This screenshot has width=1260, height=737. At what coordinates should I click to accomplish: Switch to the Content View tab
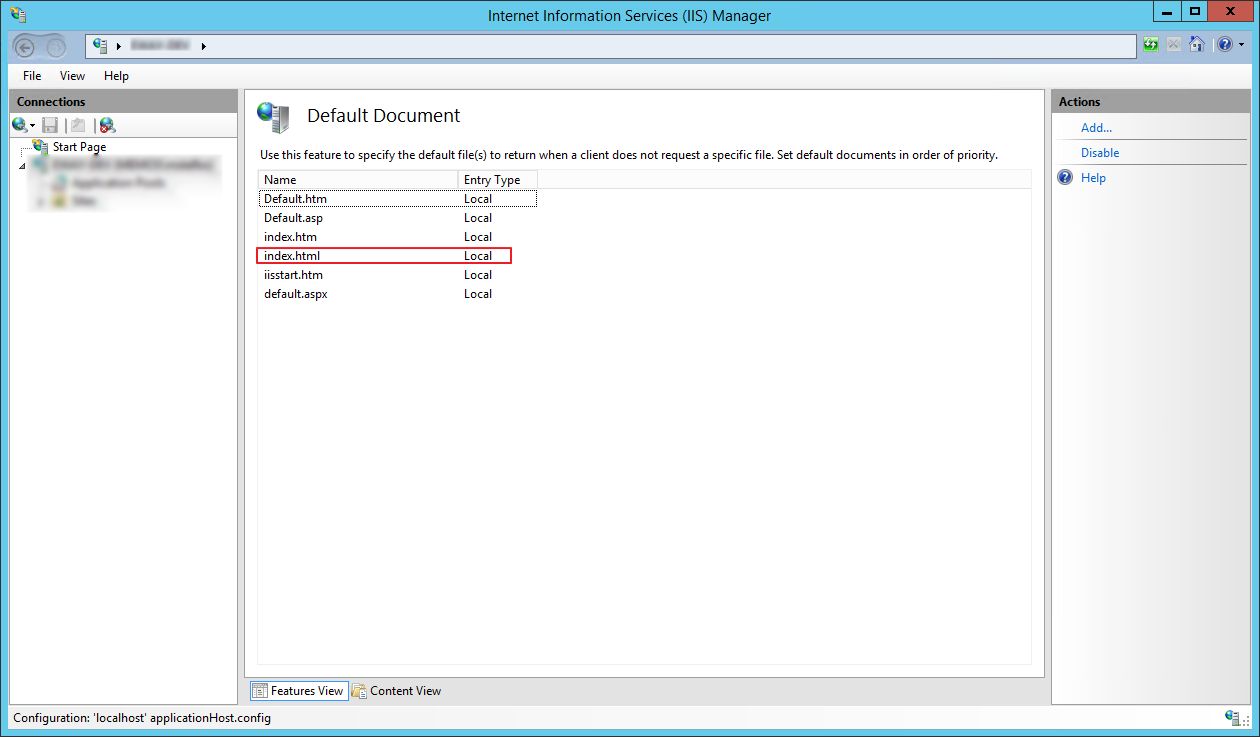click(x=396, y=691)
